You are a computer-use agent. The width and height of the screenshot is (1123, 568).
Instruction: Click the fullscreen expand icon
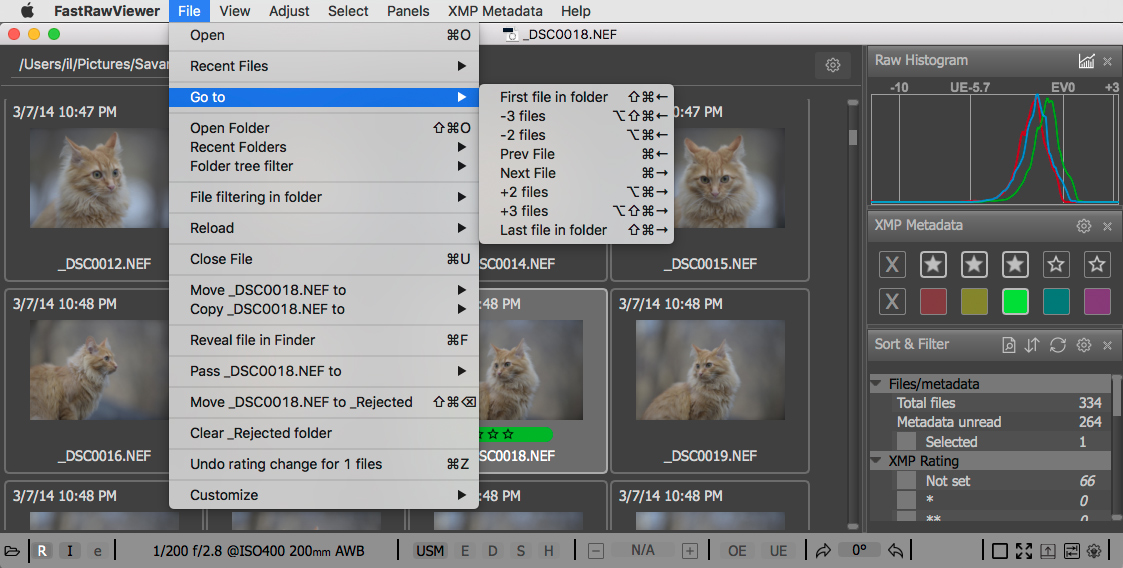1023,551
